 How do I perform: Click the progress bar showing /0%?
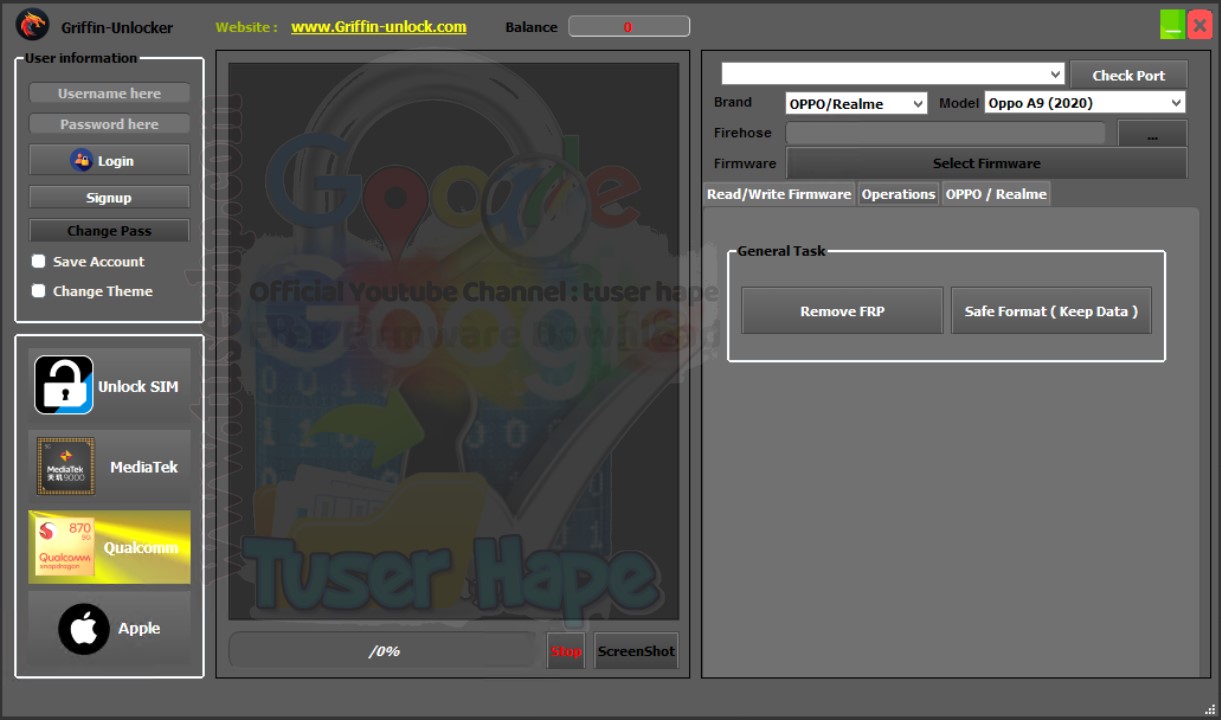[383, 651]
